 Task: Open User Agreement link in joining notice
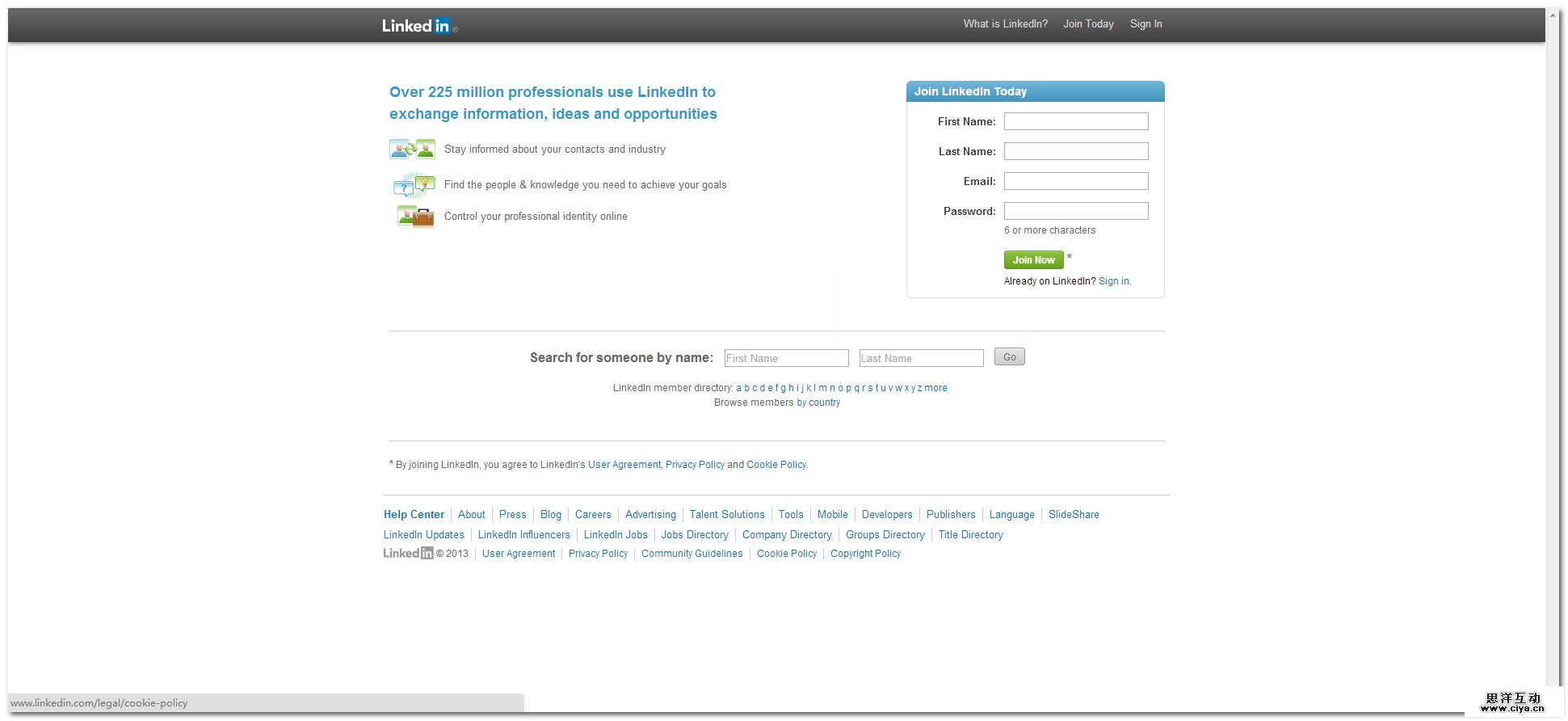(x=624, y=465)
